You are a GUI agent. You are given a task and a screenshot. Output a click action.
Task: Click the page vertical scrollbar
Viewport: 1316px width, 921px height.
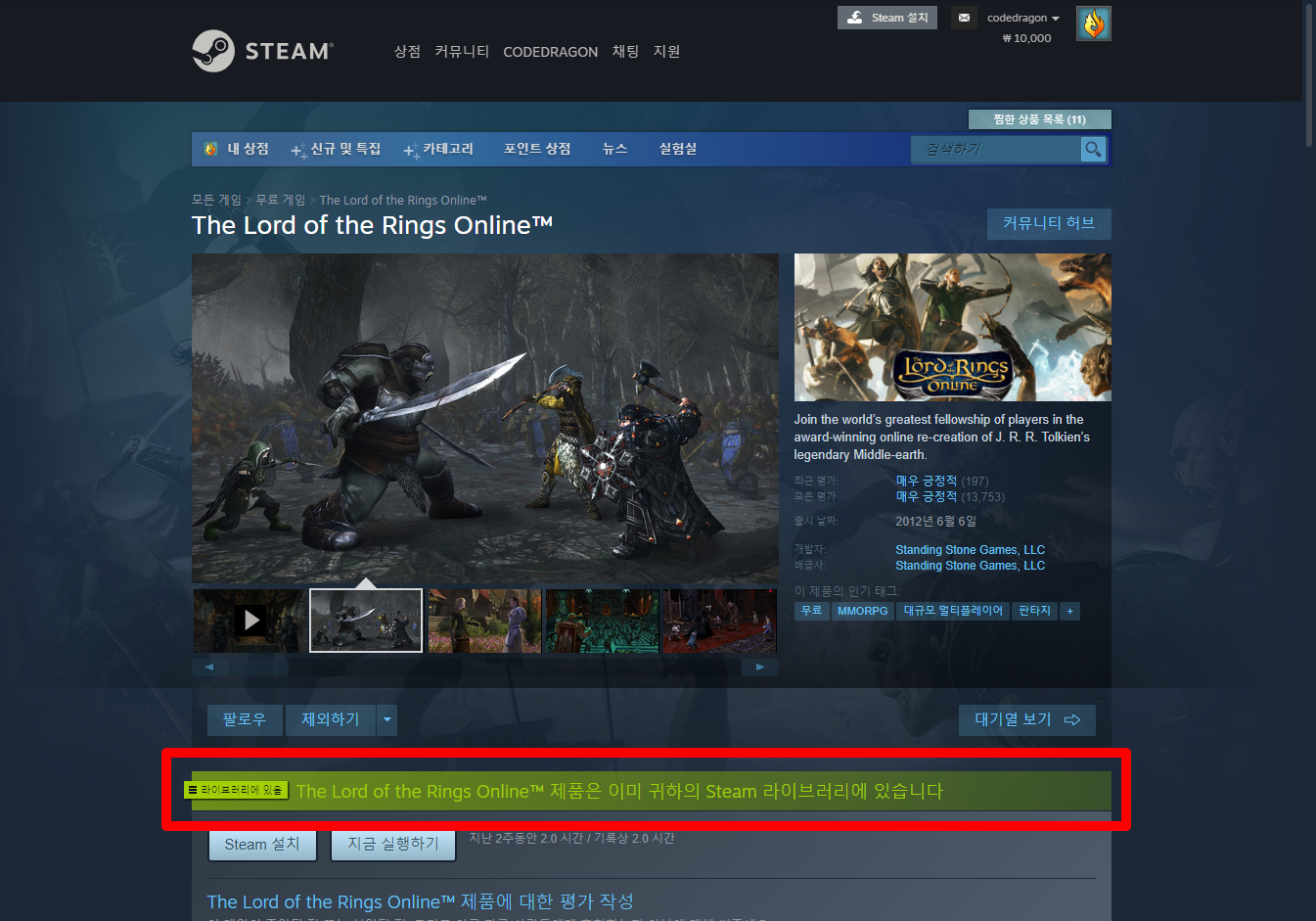pyautogui.click(x=1309, y=73)
